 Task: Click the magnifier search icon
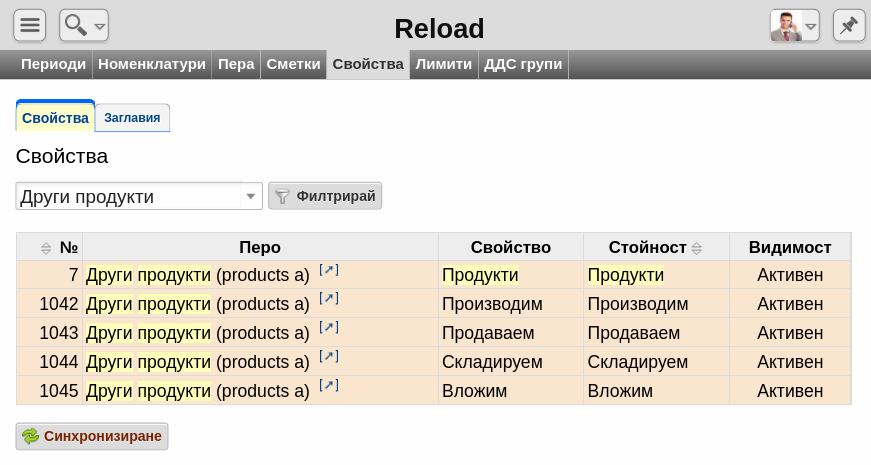(75, 25)
